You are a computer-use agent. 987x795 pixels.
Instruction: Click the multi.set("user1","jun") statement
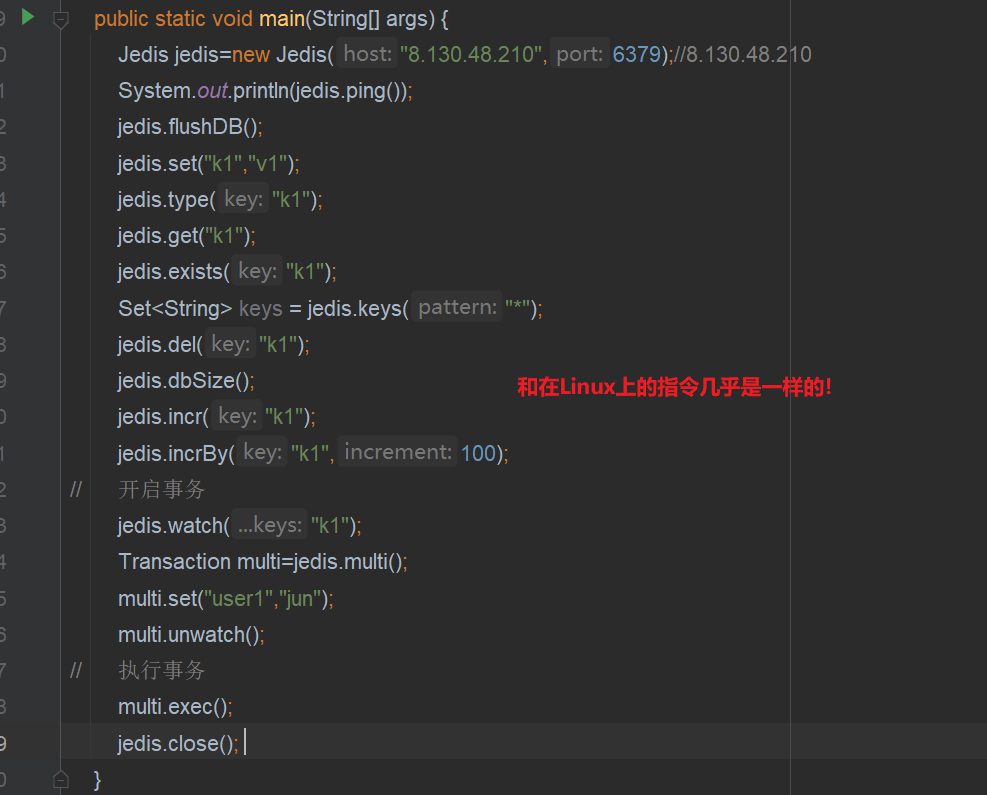tap(225, 598)
